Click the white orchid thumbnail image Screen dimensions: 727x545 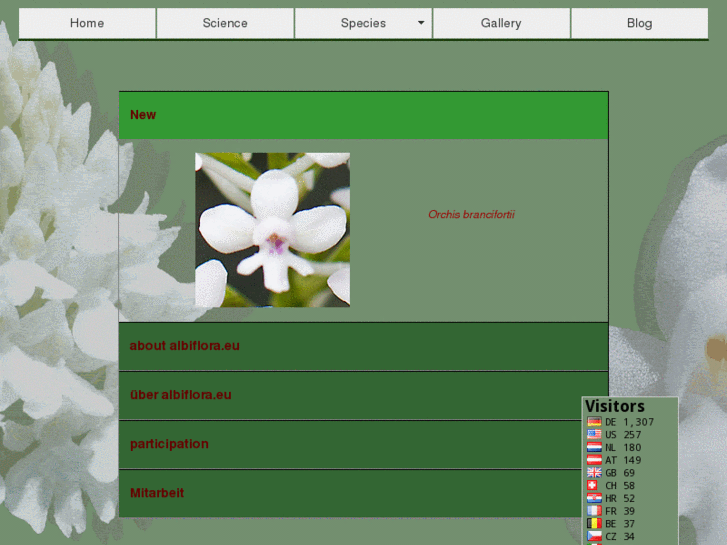point(273,230)
